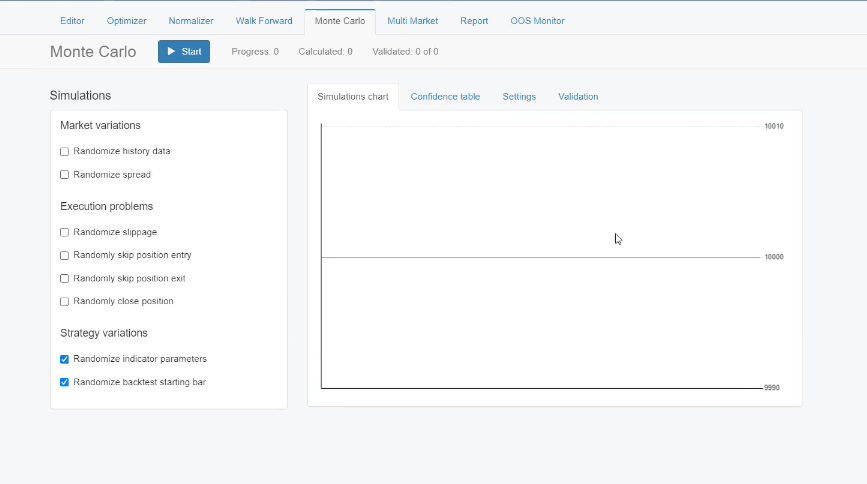Enable Randomize history data checkbox
Viewport: 867px width, 484px height.
(65, 152)
